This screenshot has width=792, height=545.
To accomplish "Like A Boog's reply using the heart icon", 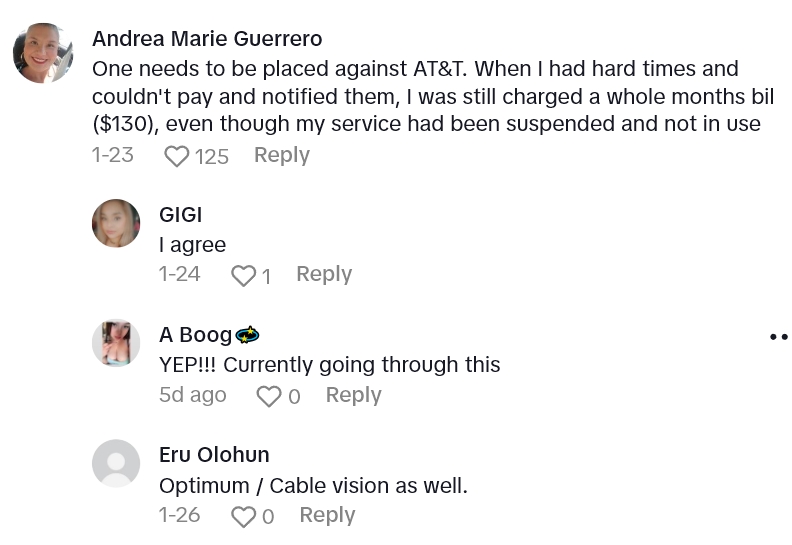I will (x=269, y=396).
